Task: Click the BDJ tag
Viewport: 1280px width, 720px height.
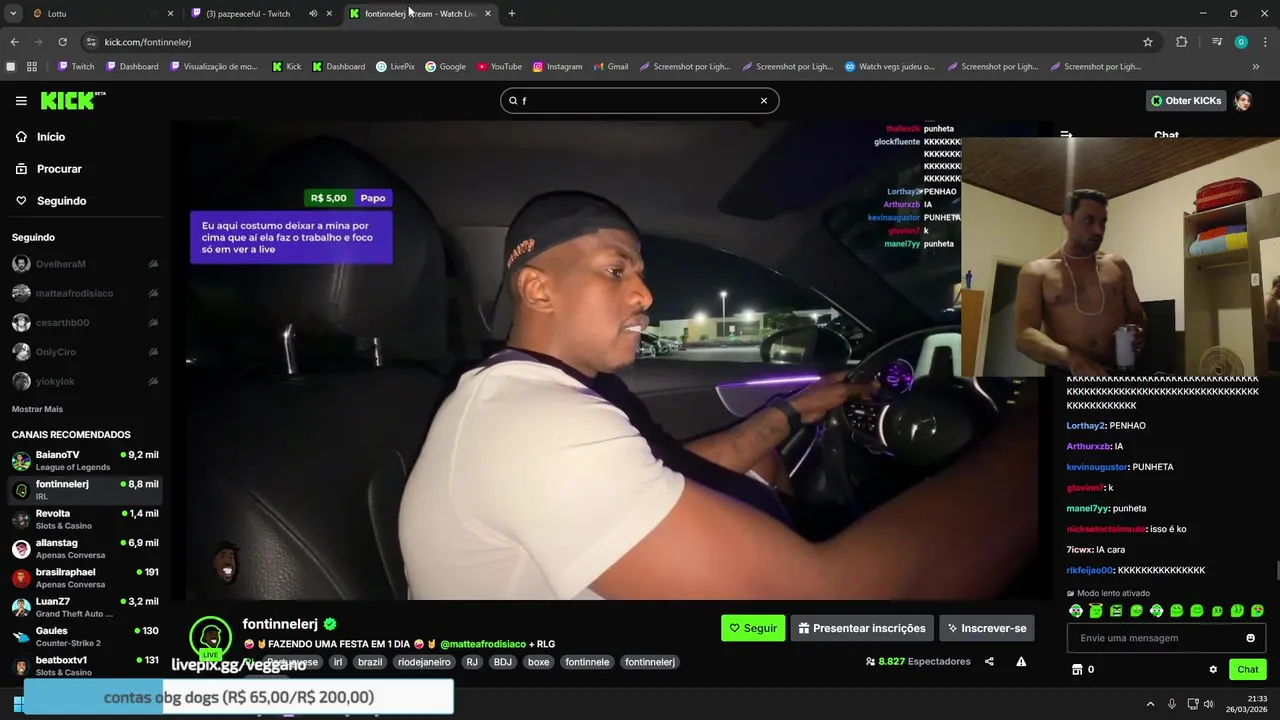Action: [x=502, y=662]
